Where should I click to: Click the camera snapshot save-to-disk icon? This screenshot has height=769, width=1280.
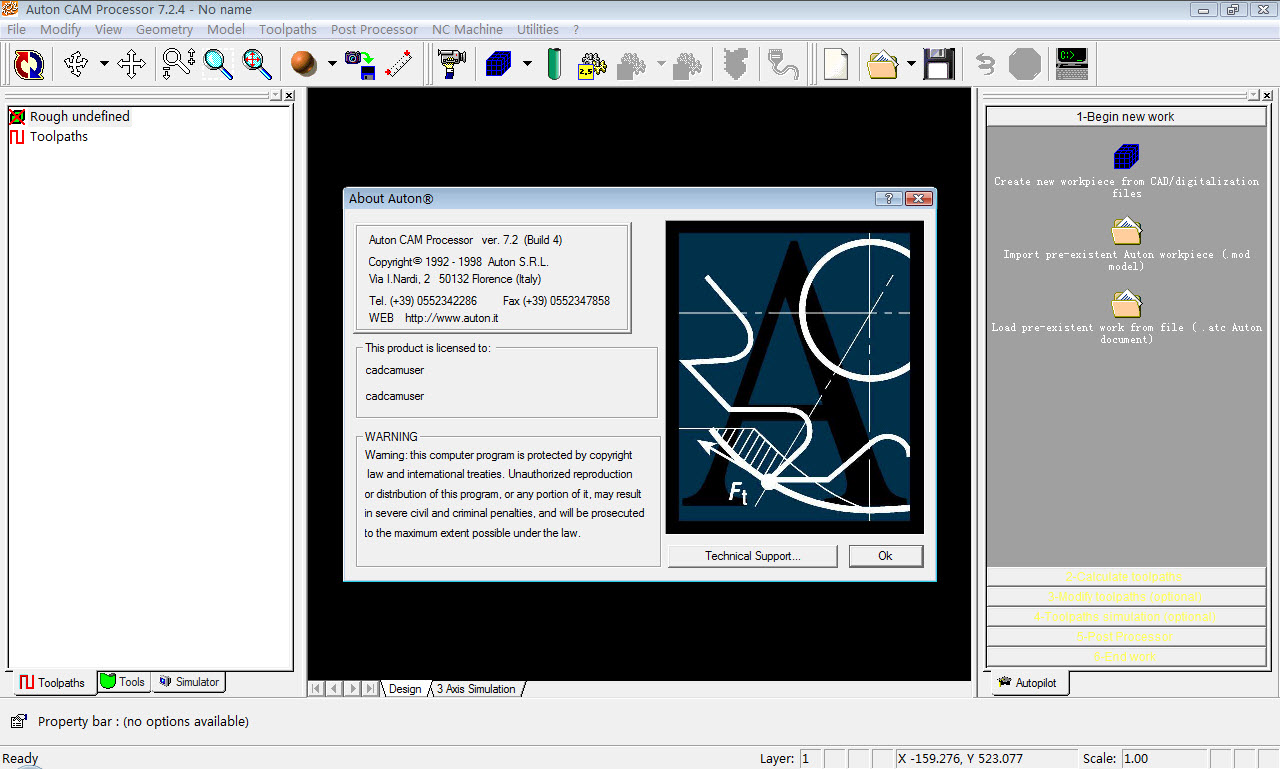(360, 65)
